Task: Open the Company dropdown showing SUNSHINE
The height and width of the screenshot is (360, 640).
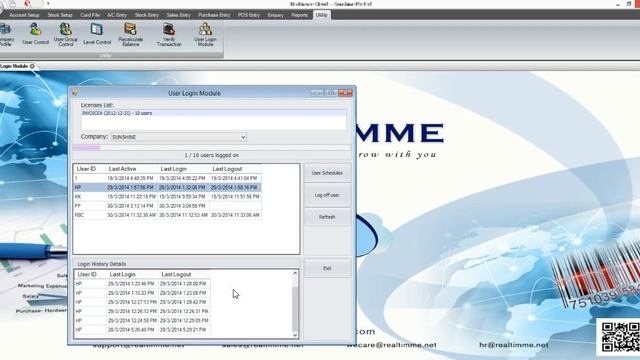Action: pos(179,137)
